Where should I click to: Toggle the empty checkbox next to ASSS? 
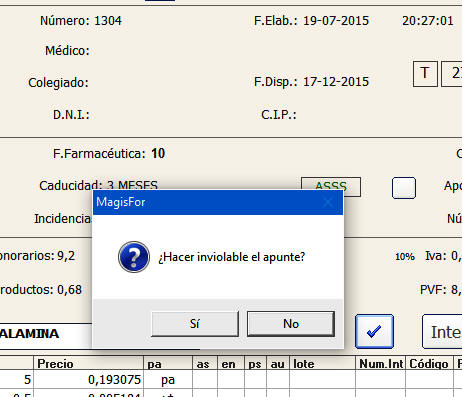click(x=404, y=188)
